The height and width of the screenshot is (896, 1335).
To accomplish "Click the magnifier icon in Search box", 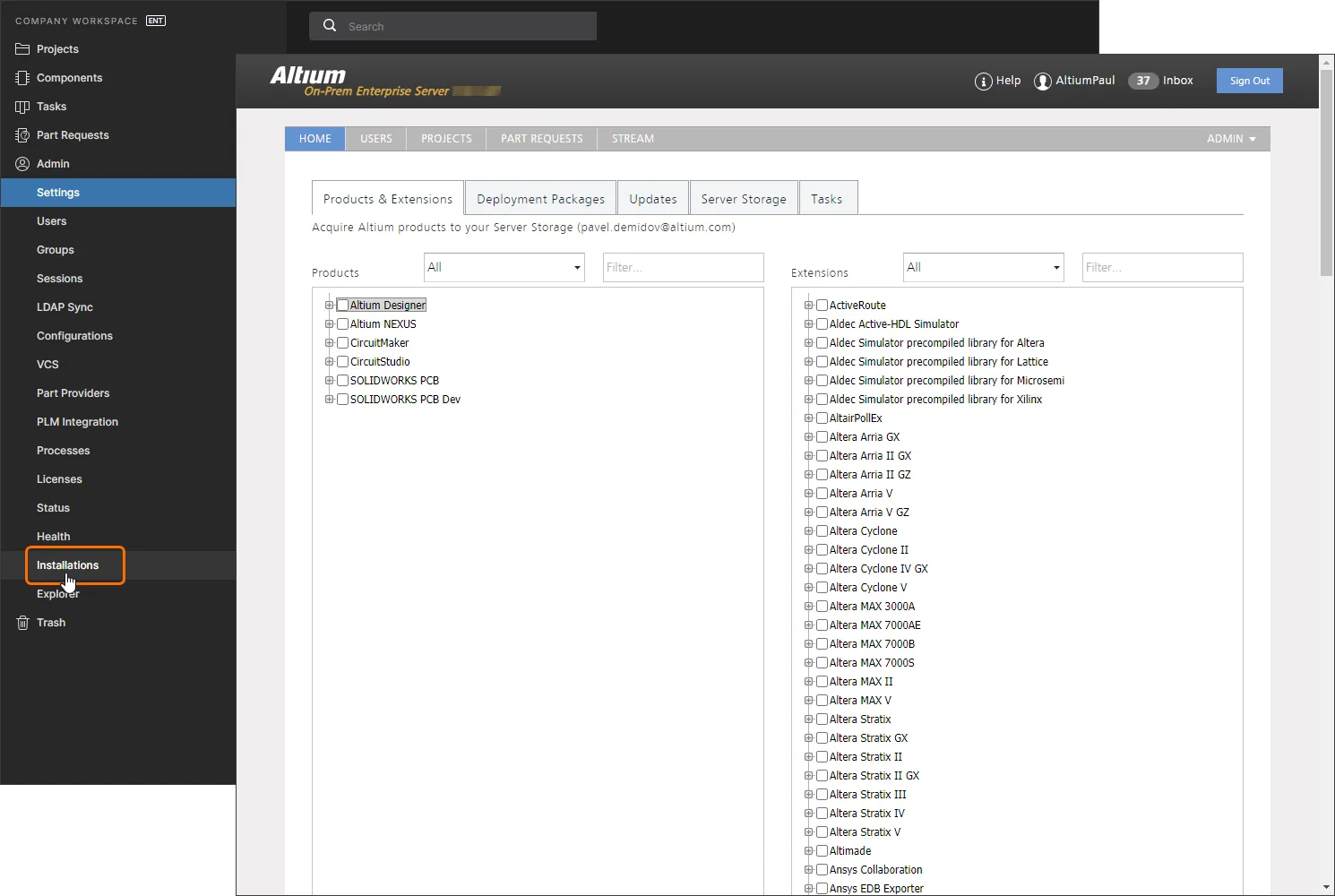I will coord(330,26).
